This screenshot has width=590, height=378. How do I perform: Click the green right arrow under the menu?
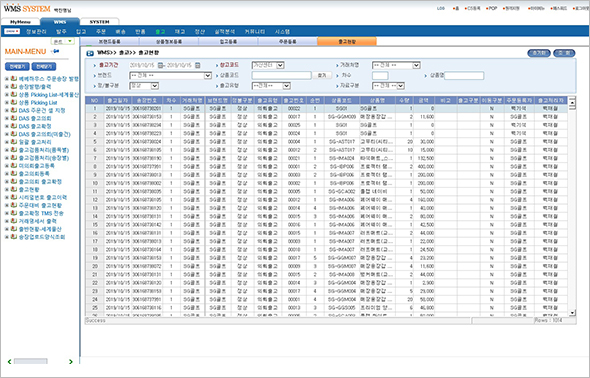70,361
